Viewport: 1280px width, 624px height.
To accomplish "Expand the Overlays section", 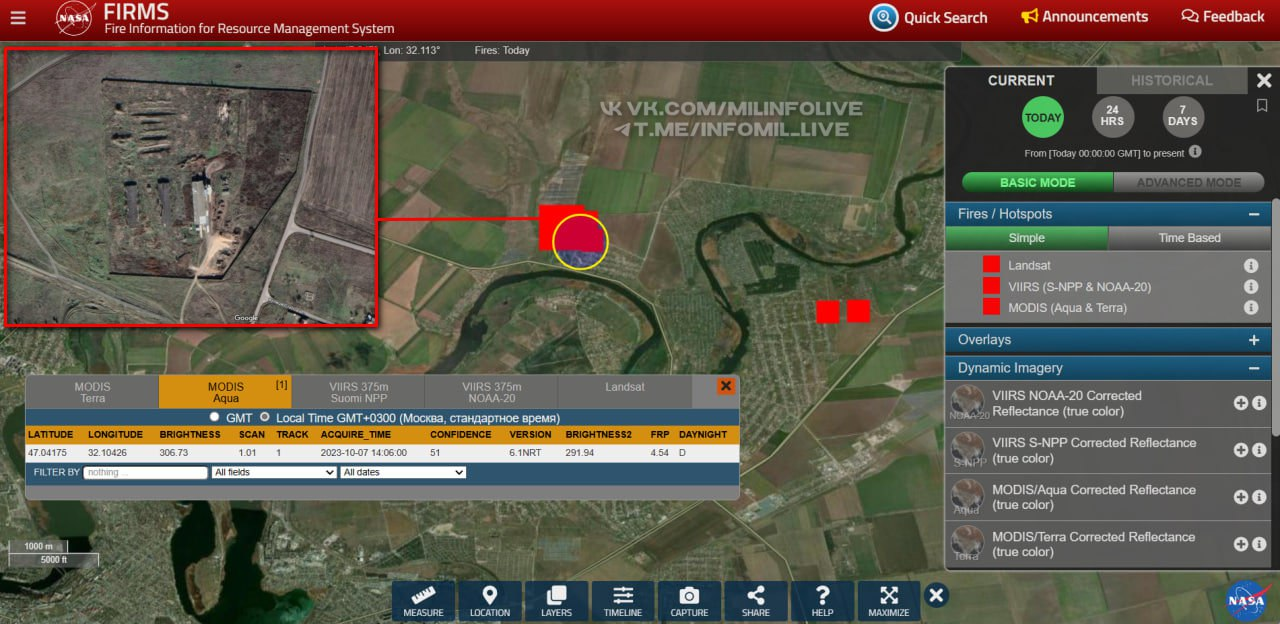I will coord(1253,340).
